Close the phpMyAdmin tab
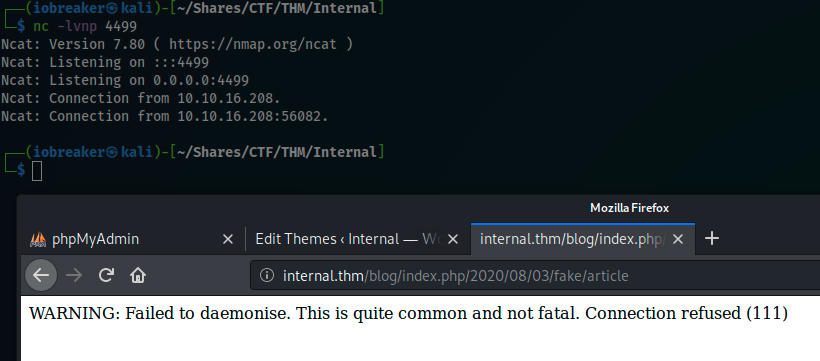The width and height of the screenshot is (820, 361). pos(227,239)
